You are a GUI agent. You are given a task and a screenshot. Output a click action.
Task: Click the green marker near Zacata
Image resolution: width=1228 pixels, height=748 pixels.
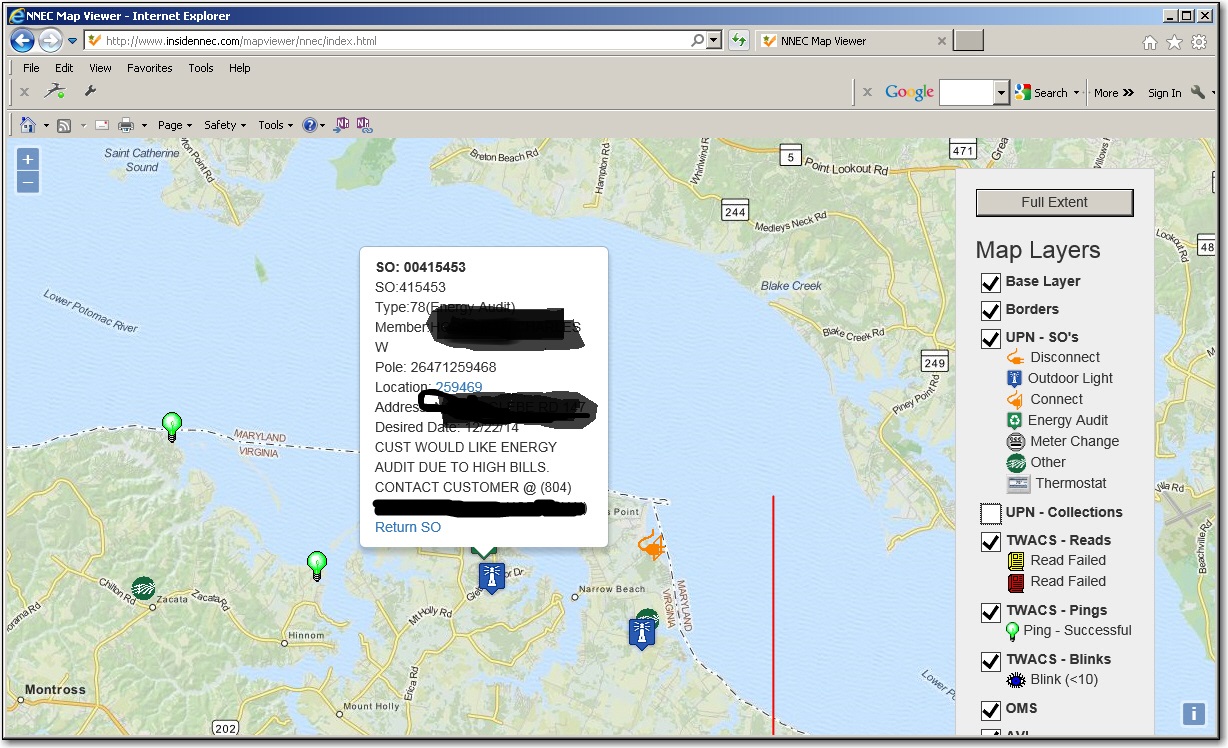pyautogui.click(x=143, y=588)
